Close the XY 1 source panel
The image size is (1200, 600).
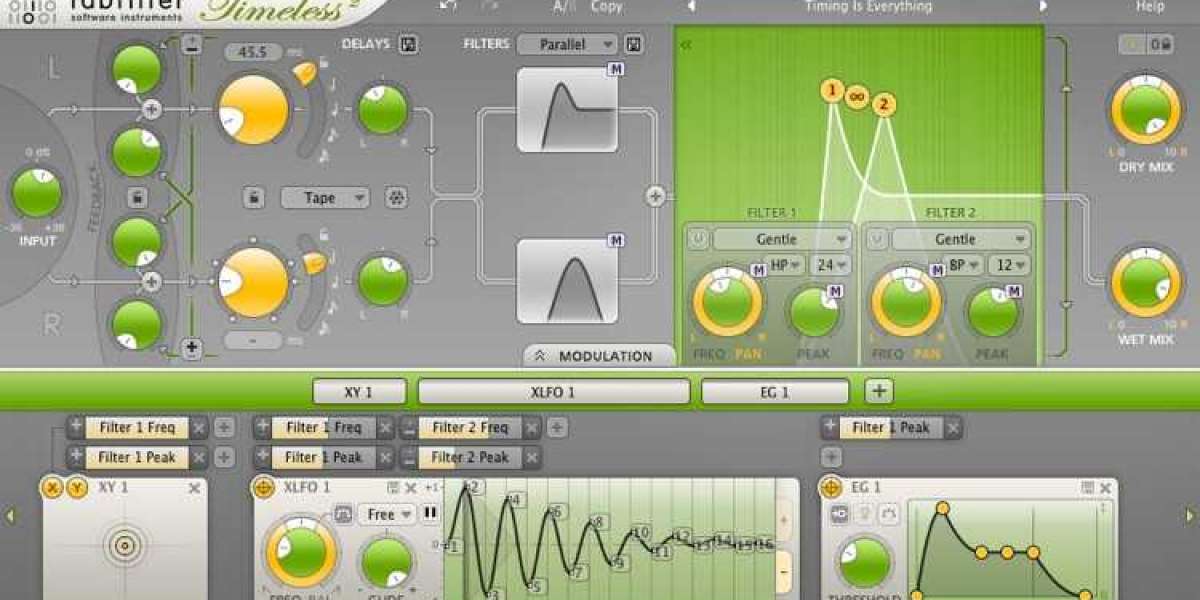pos(194,488)
